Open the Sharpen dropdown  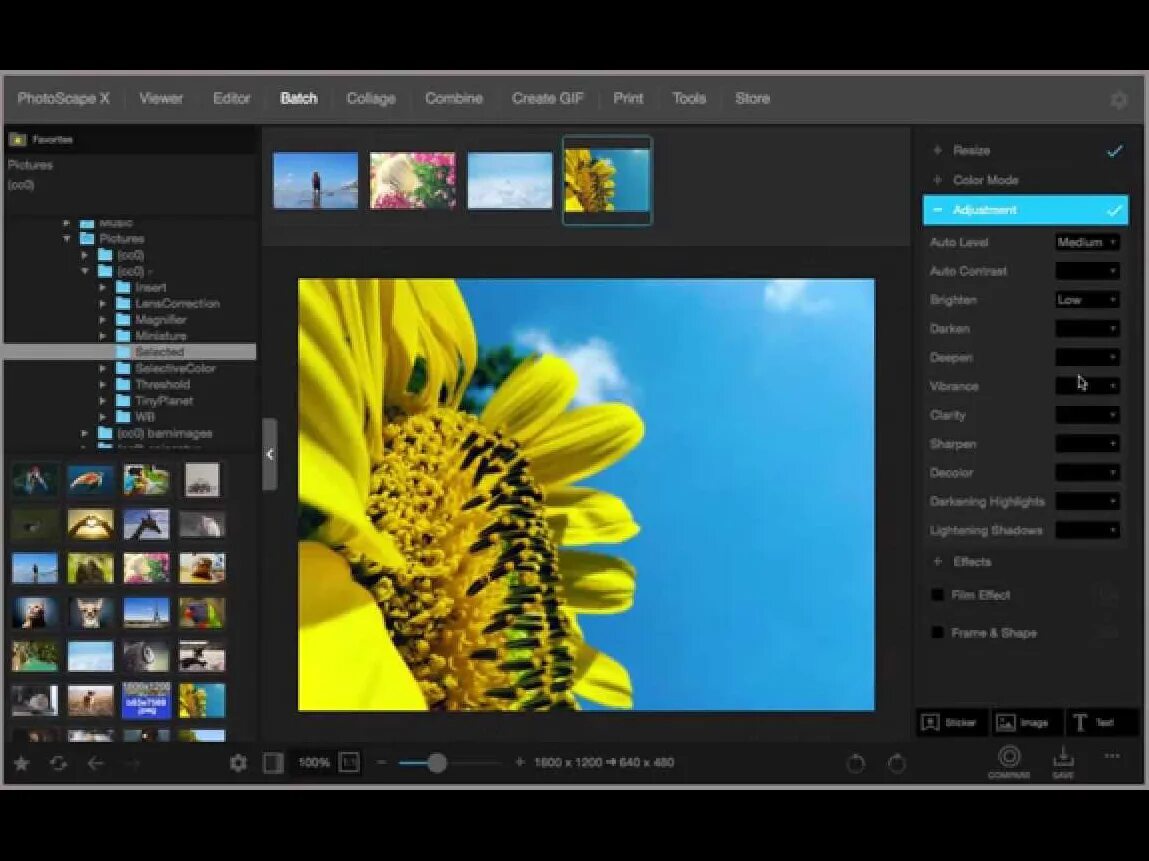coord(1087,443)
